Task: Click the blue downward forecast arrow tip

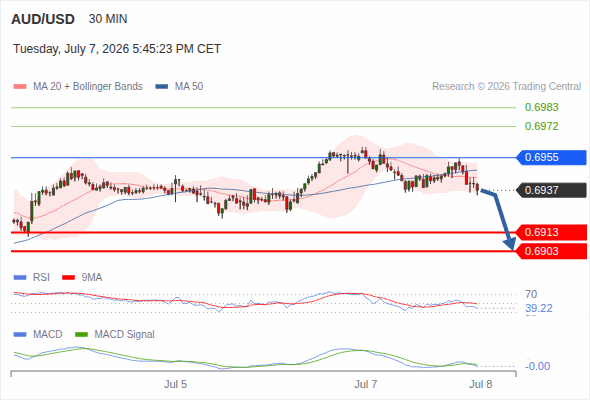Action: [512, 247]
